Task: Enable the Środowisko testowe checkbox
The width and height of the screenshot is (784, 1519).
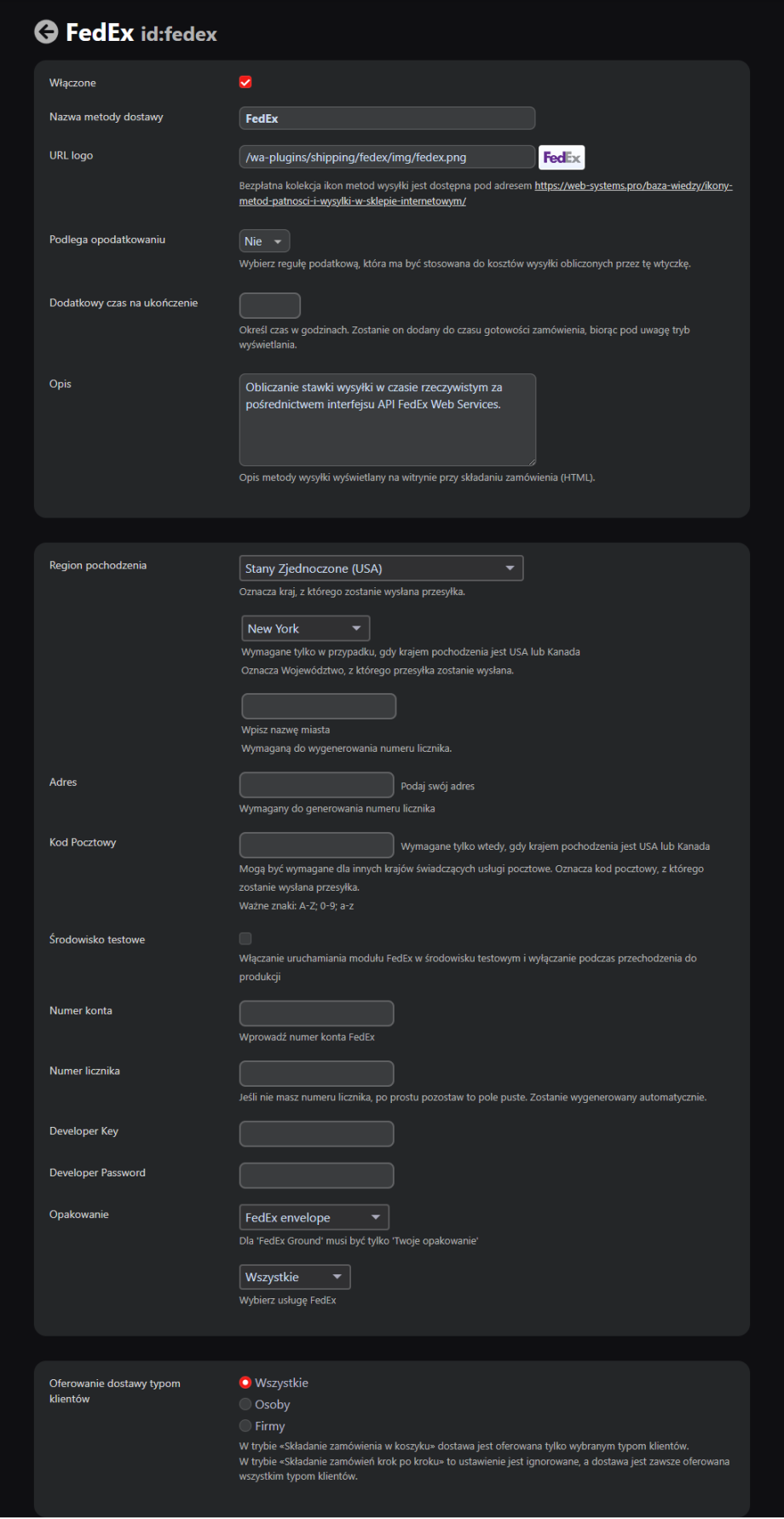Action: point(245,939)
